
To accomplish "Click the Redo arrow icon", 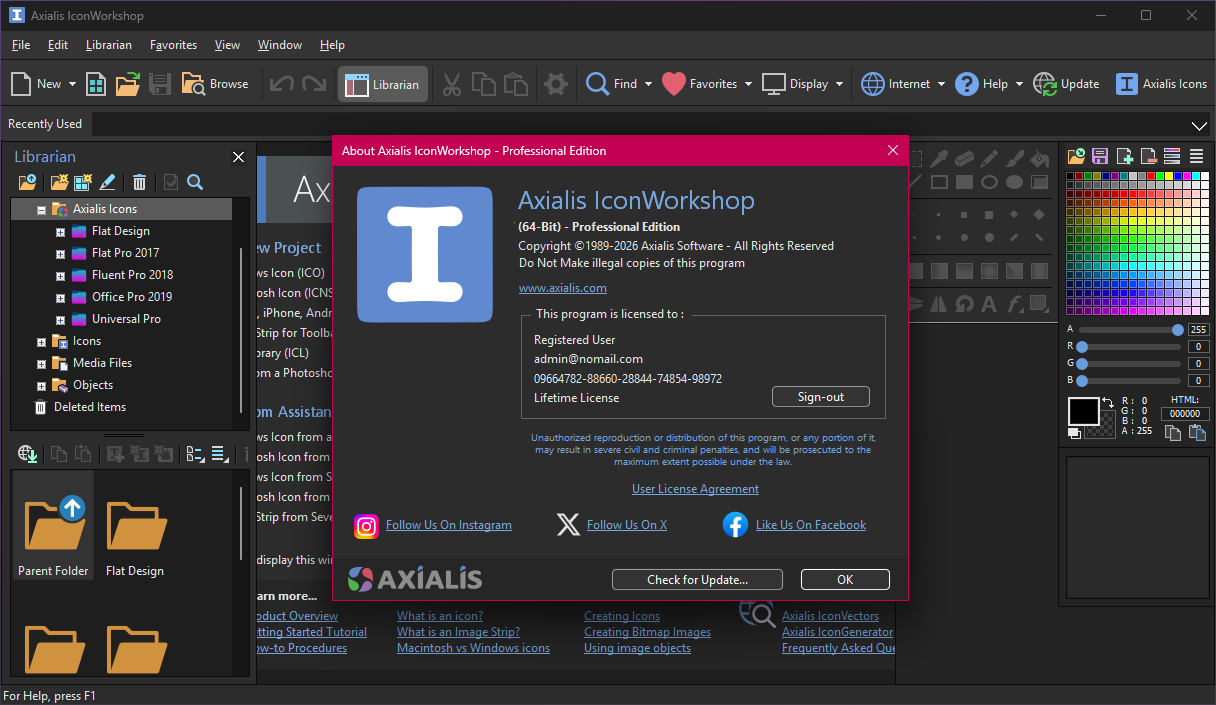I will pos(314,85).
